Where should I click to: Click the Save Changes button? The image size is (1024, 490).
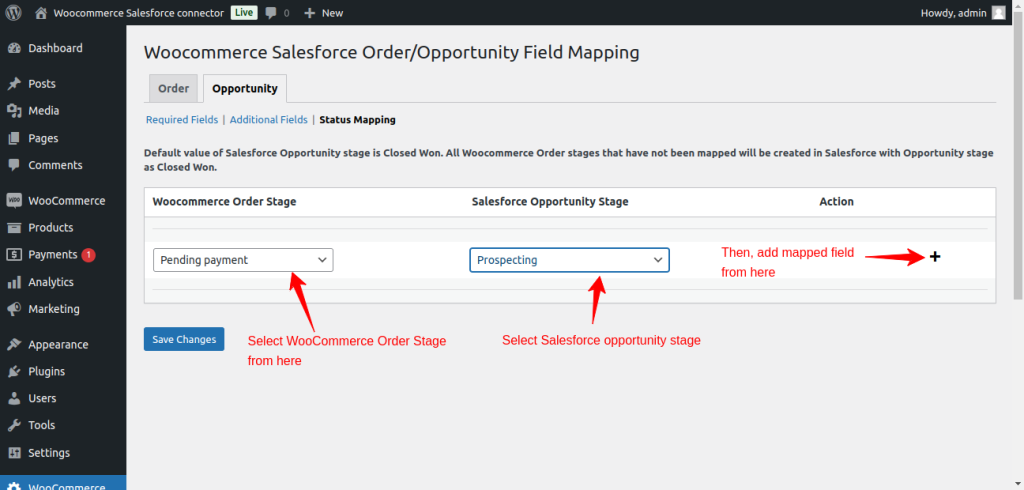[184, 339]
